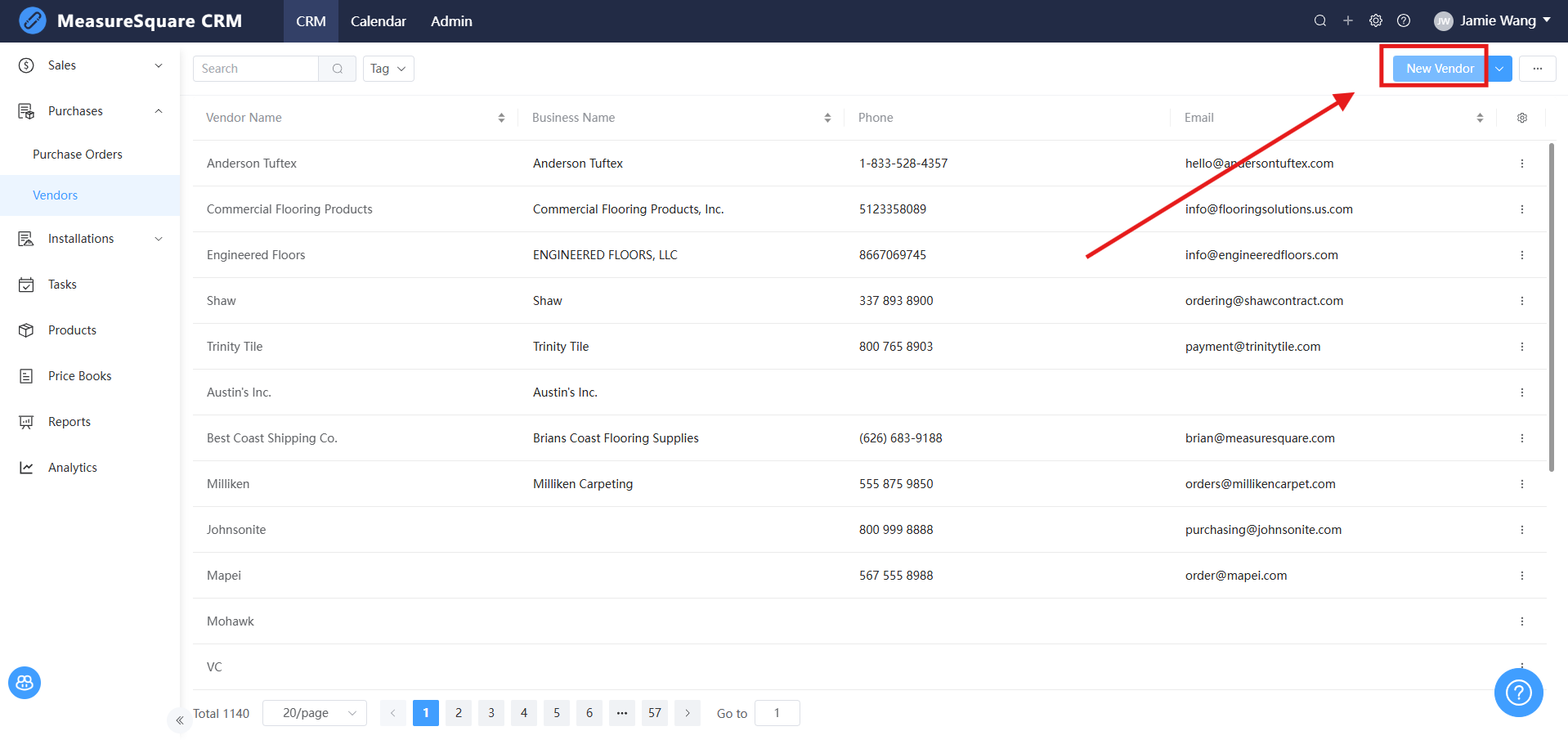Open row actions for Austin's Inc.
The width and height of the screenshot is (1568, 740).
[x=1522, y=392]
